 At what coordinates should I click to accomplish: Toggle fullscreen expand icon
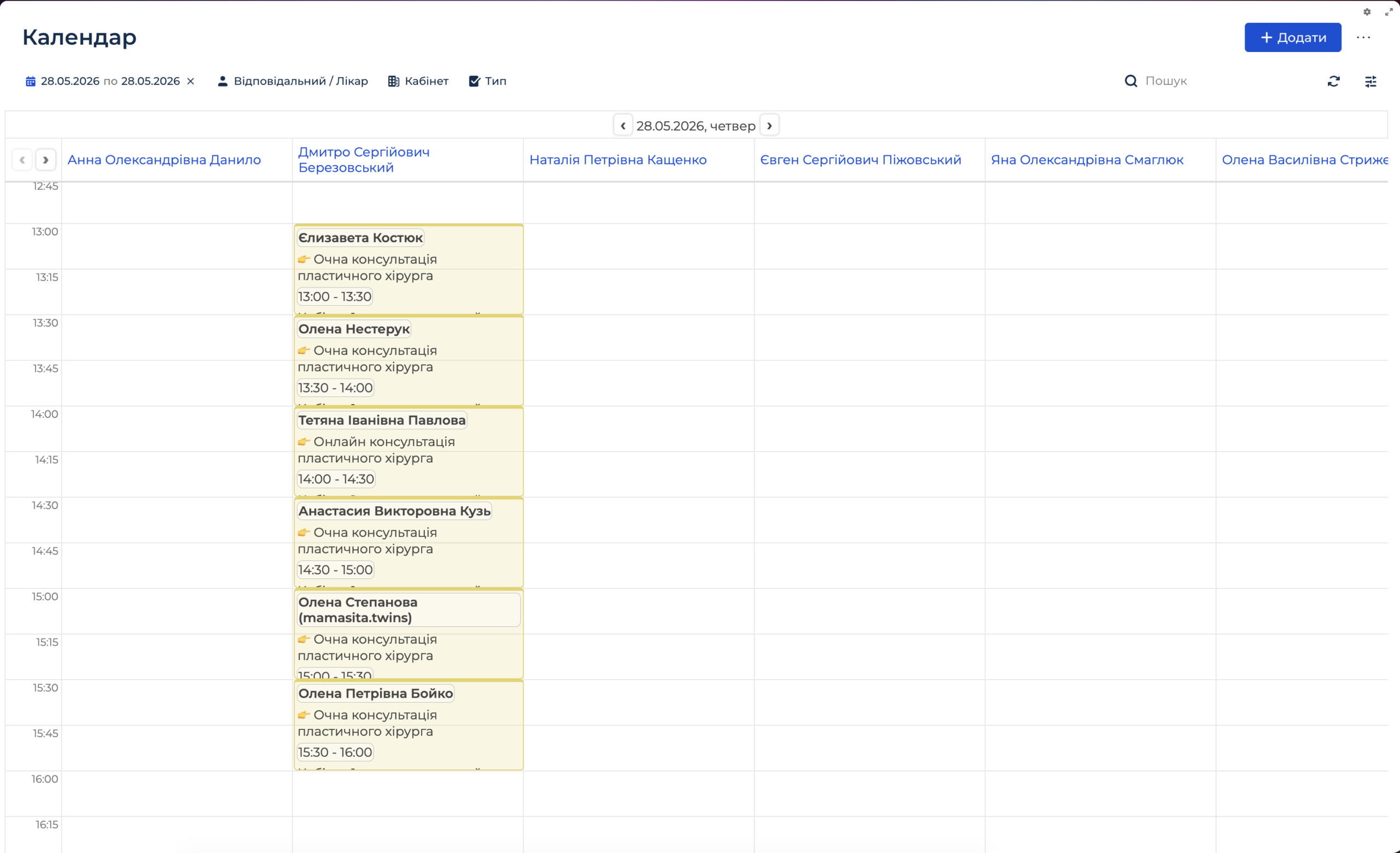click(x=1389, y=12)
